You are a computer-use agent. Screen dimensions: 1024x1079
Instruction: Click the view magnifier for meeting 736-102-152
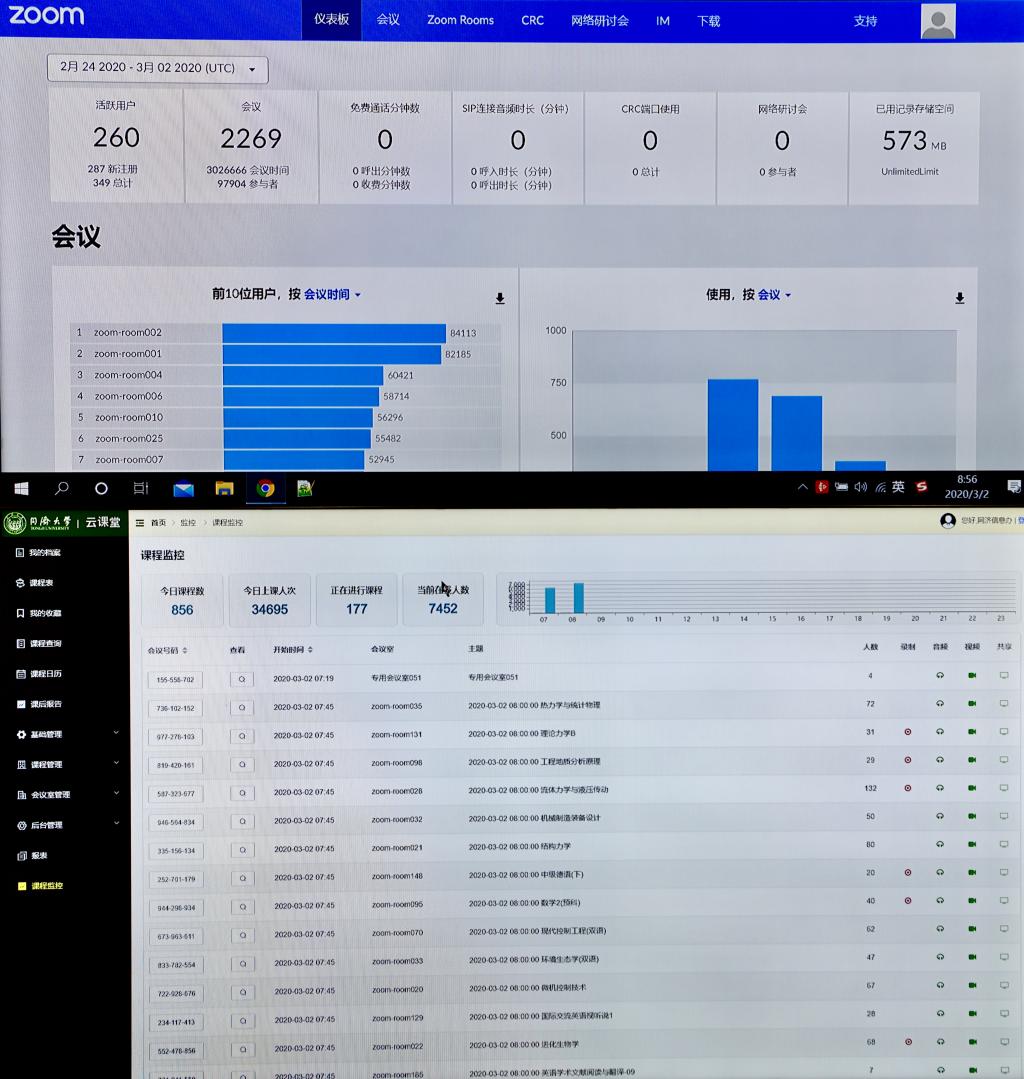[x=241, y=707]
